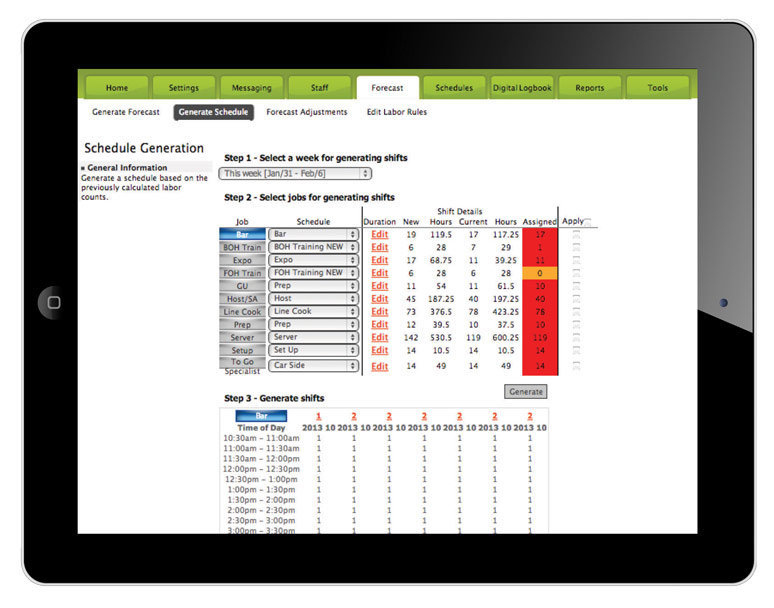Image resolution: width=774 pixels, height=608 pixels.
Task: Edit duration for the Server row
Action: pyautogui.click(x=380, y=337)
